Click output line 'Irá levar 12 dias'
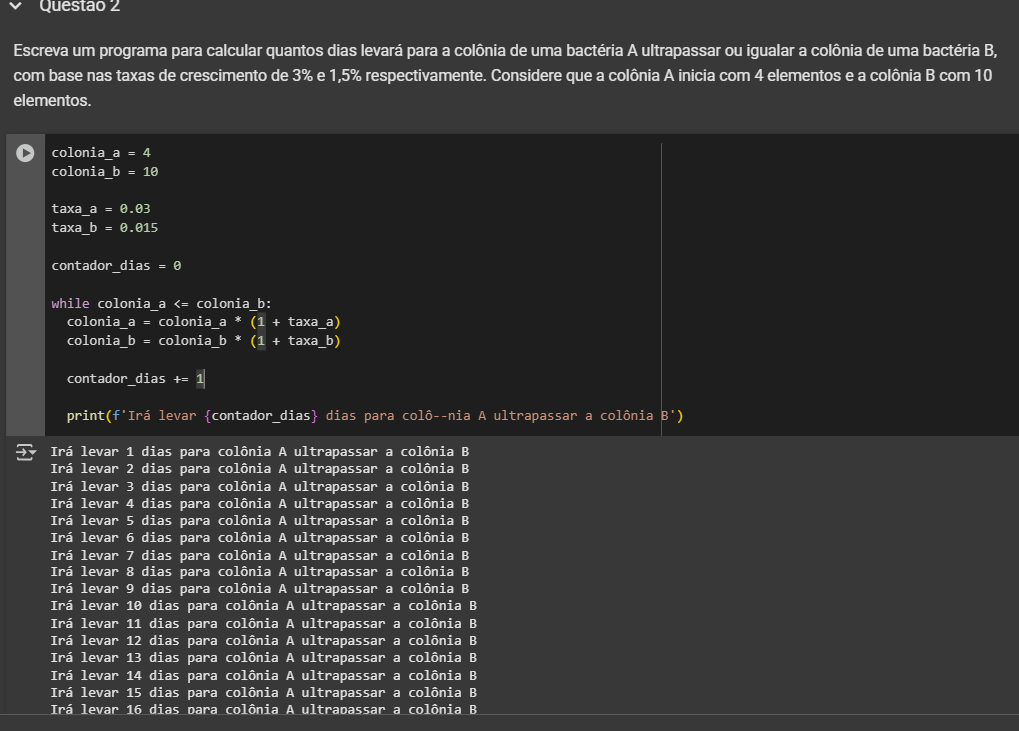 263,641
